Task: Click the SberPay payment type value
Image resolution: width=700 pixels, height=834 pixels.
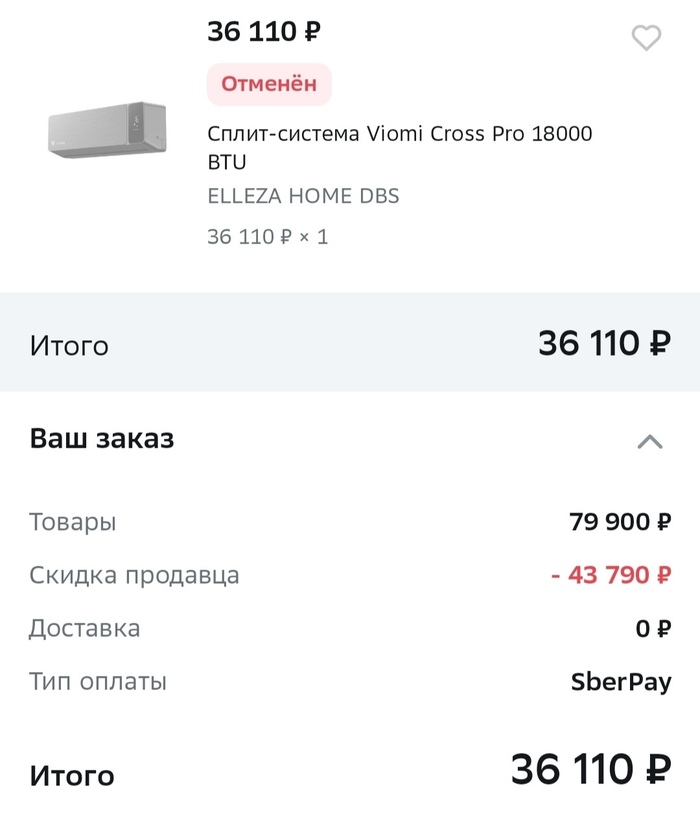Action: pyautogui.click(x=621, y=682)
